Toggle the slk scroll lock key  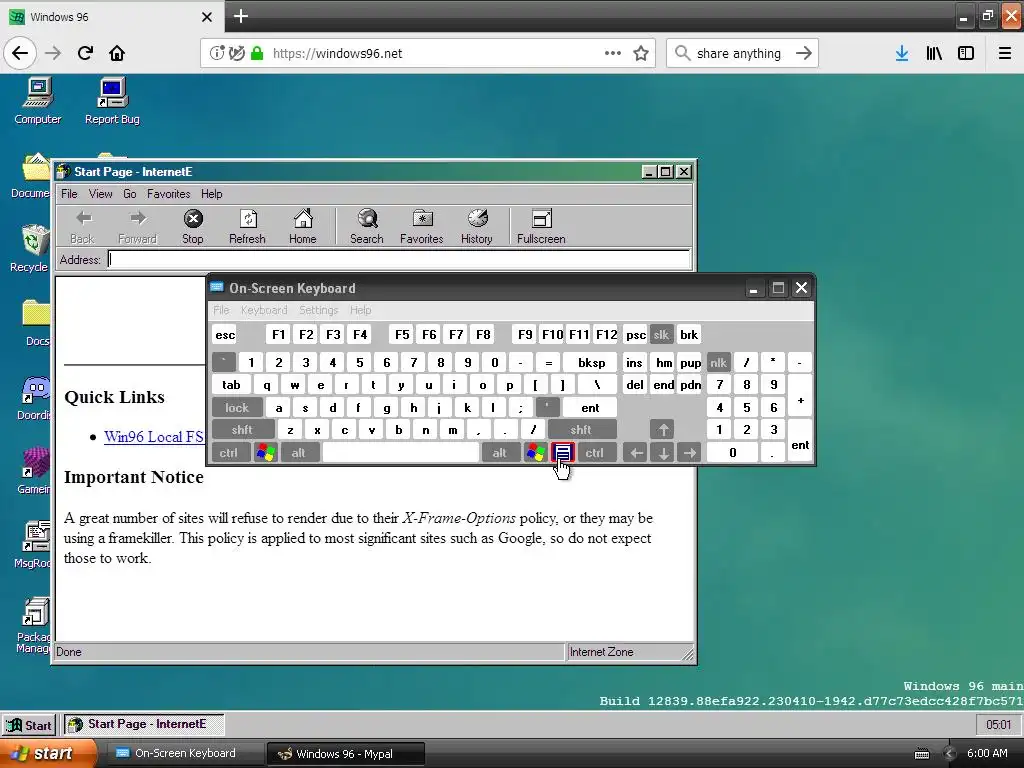(662, 334)
